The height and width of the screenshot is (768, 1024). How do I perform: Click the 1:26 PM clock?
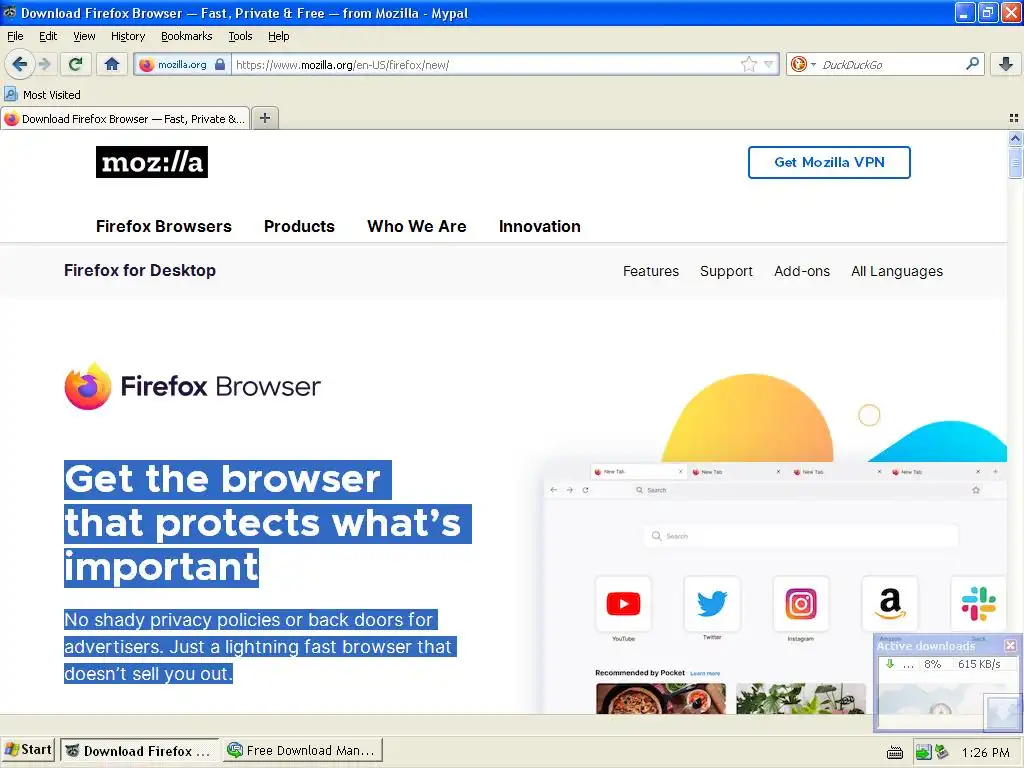pyautogui.click(x=985, y=753)
